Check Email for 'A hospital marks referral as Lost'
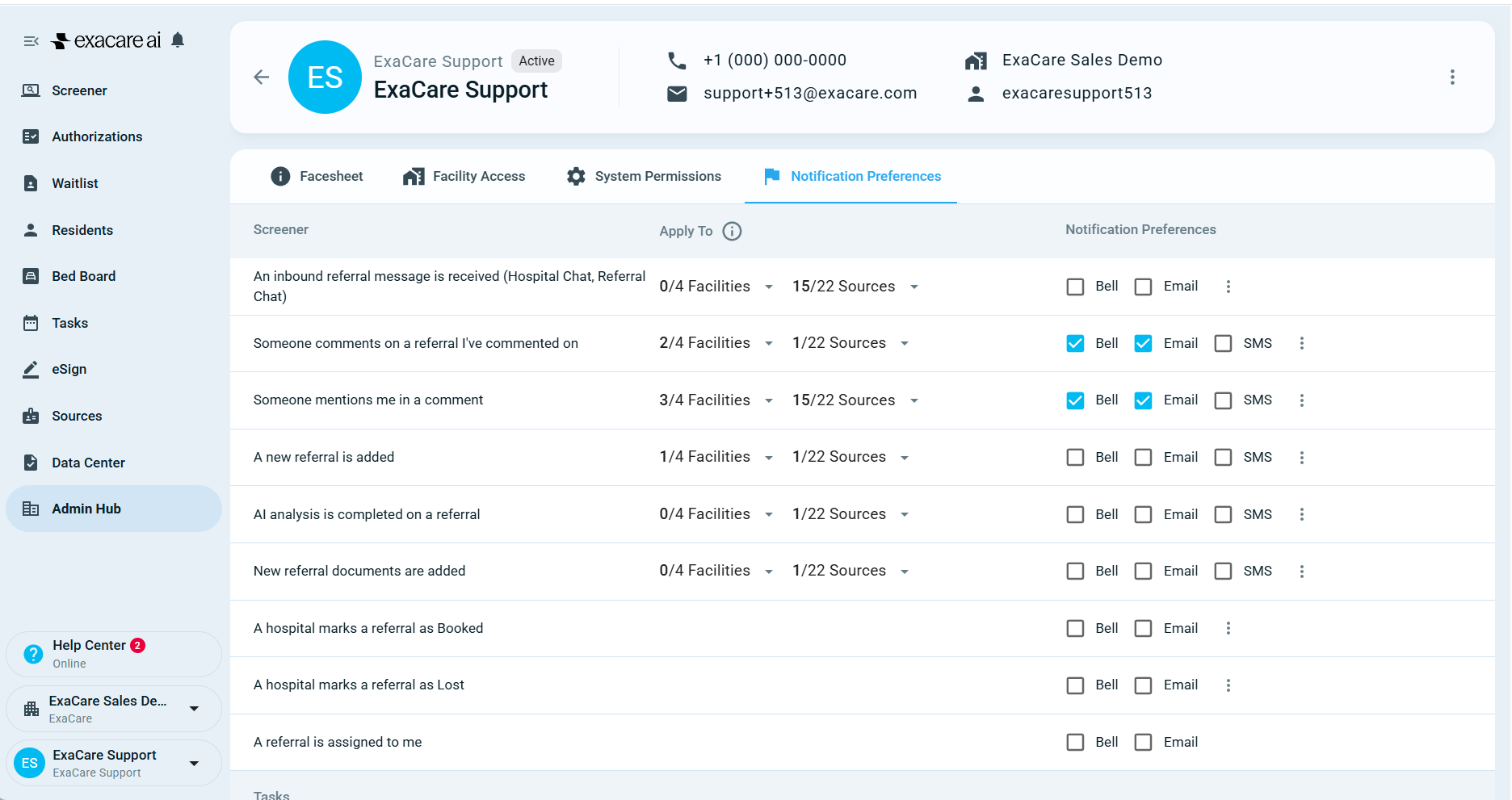This screenshot has width=1512, height=800. point(1143,685)
